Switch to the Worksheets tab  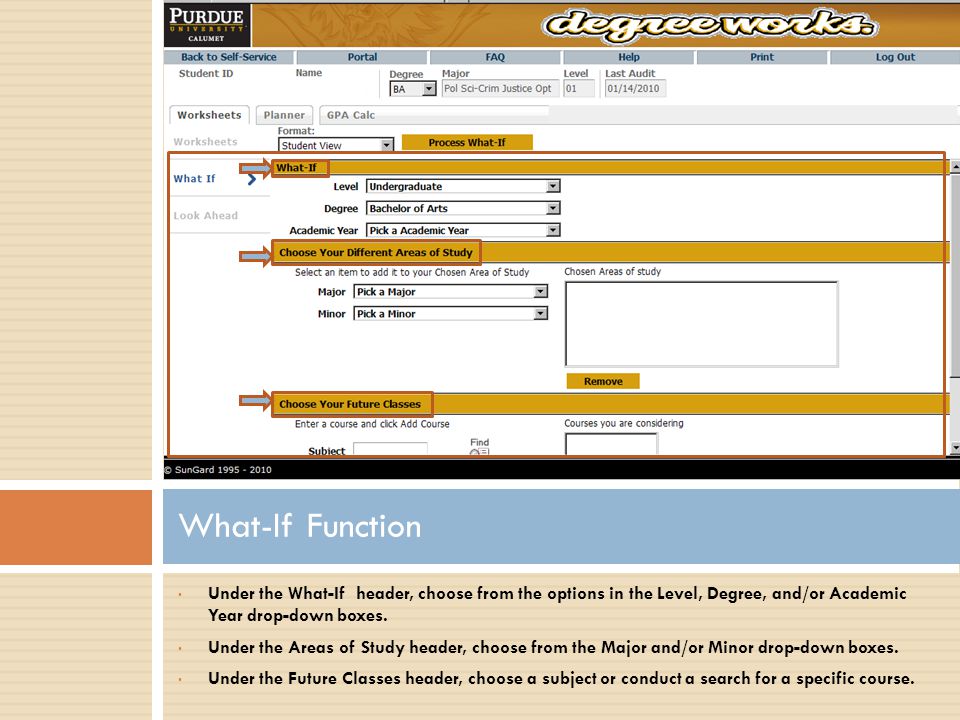(209, 115)
